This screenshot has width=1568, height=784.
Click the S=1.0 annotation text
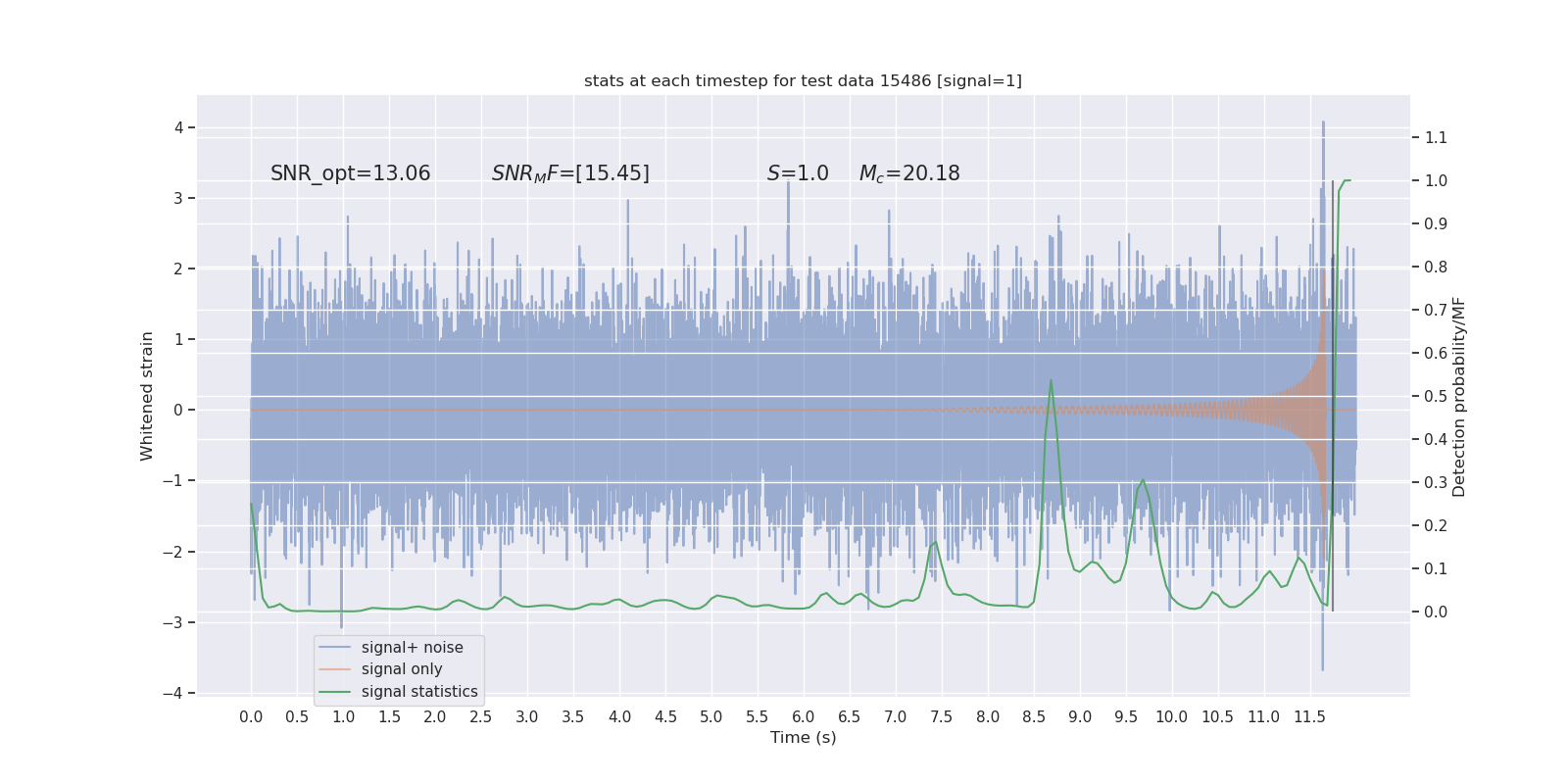pyautogui.click(x=798, y=173)
